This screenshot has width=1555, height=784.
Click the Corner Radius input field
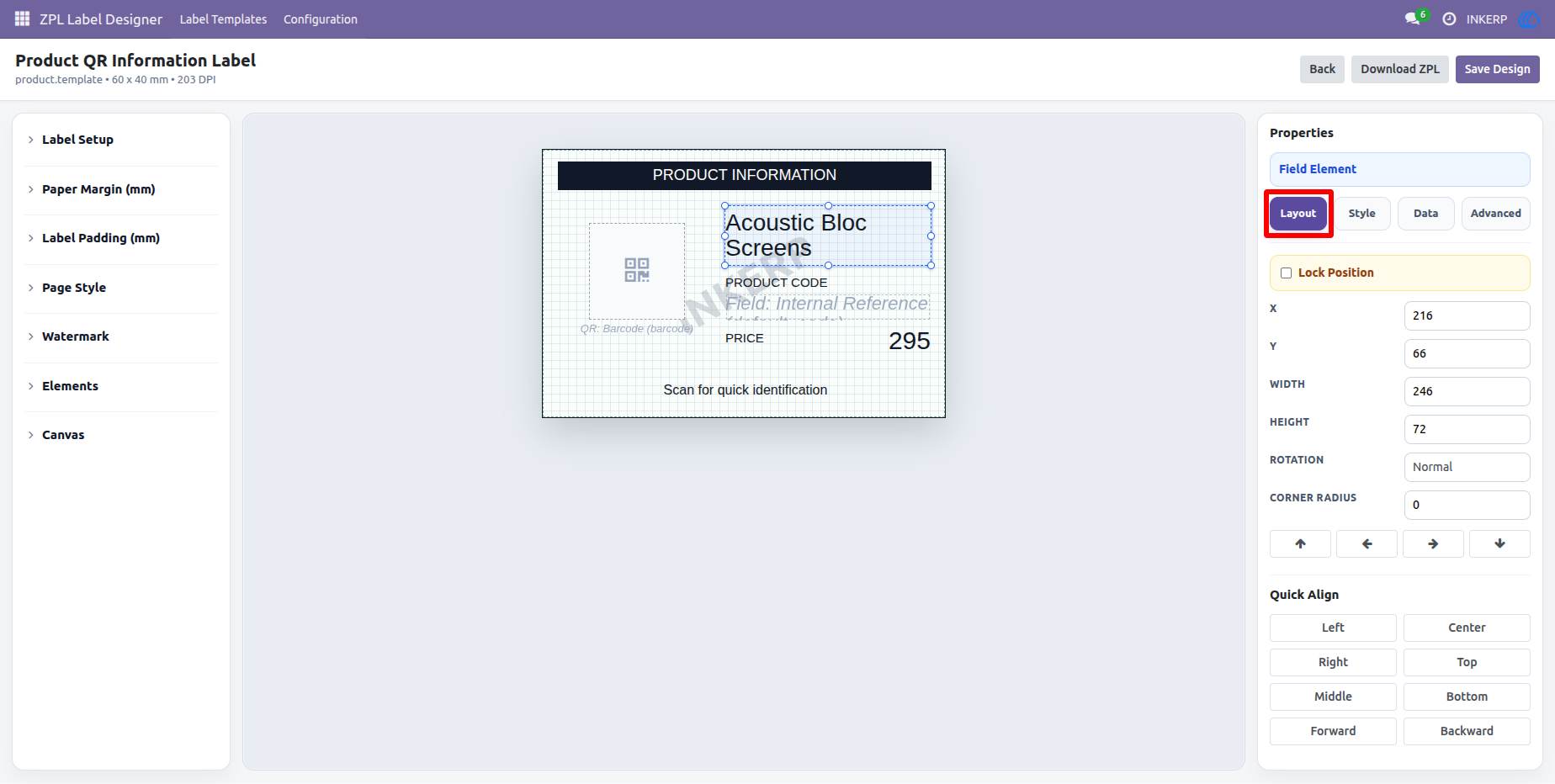click(x=1467, y=505)
